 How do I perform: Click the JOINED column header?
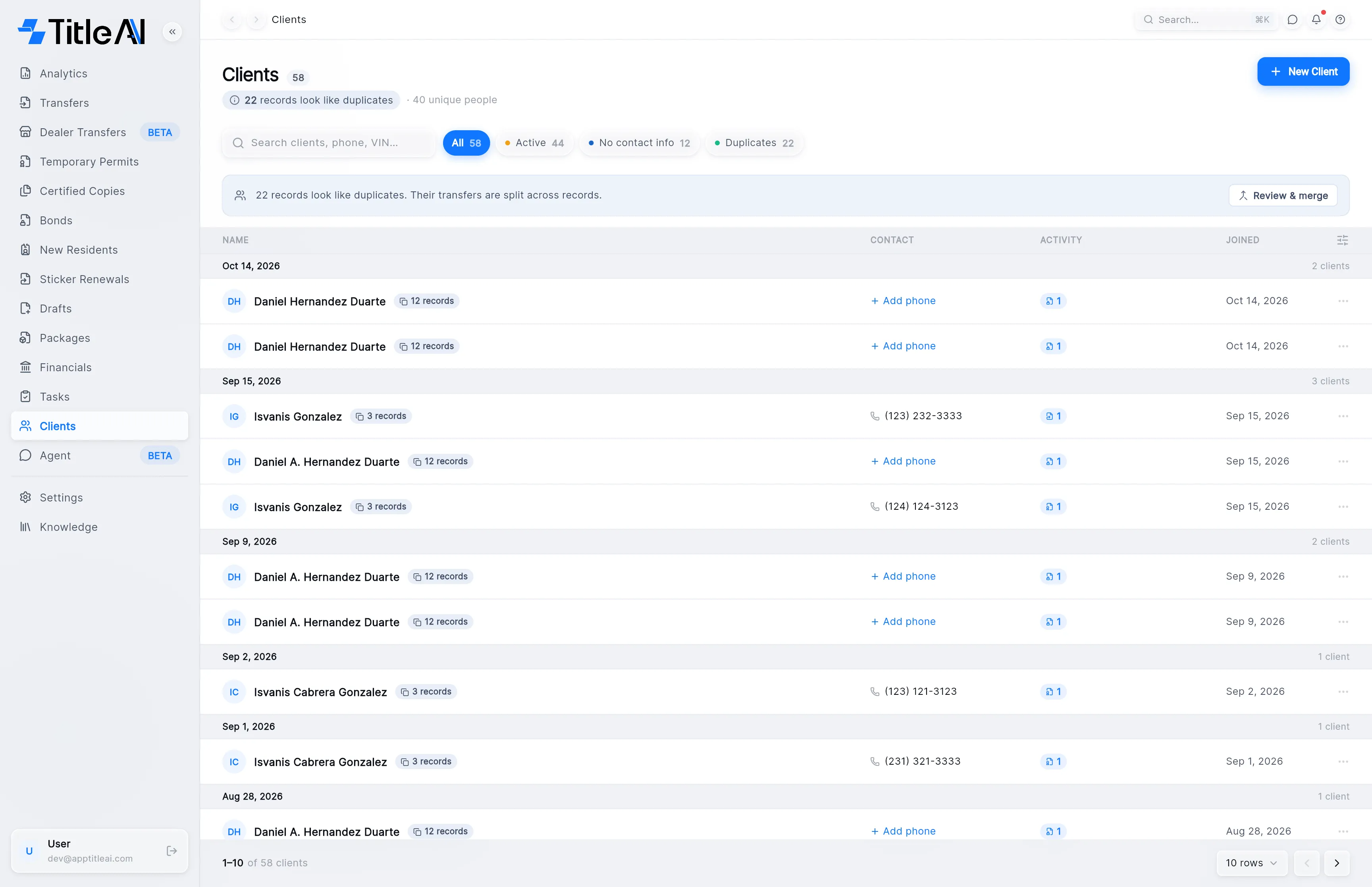point(1243,240)
